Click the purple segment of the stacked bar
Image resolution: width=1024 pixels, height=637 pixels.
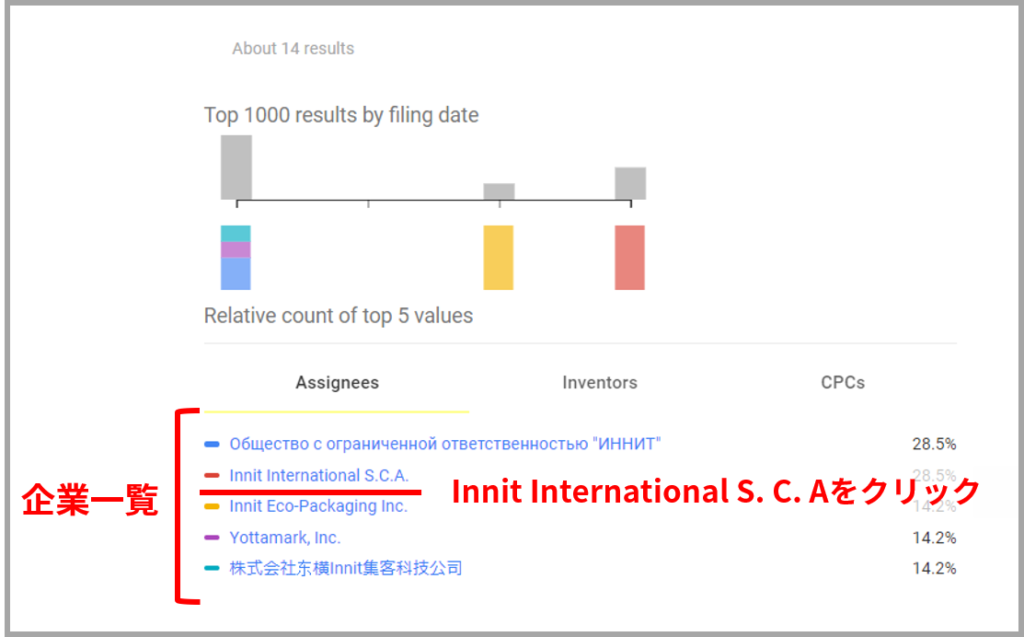click(236, 250)
